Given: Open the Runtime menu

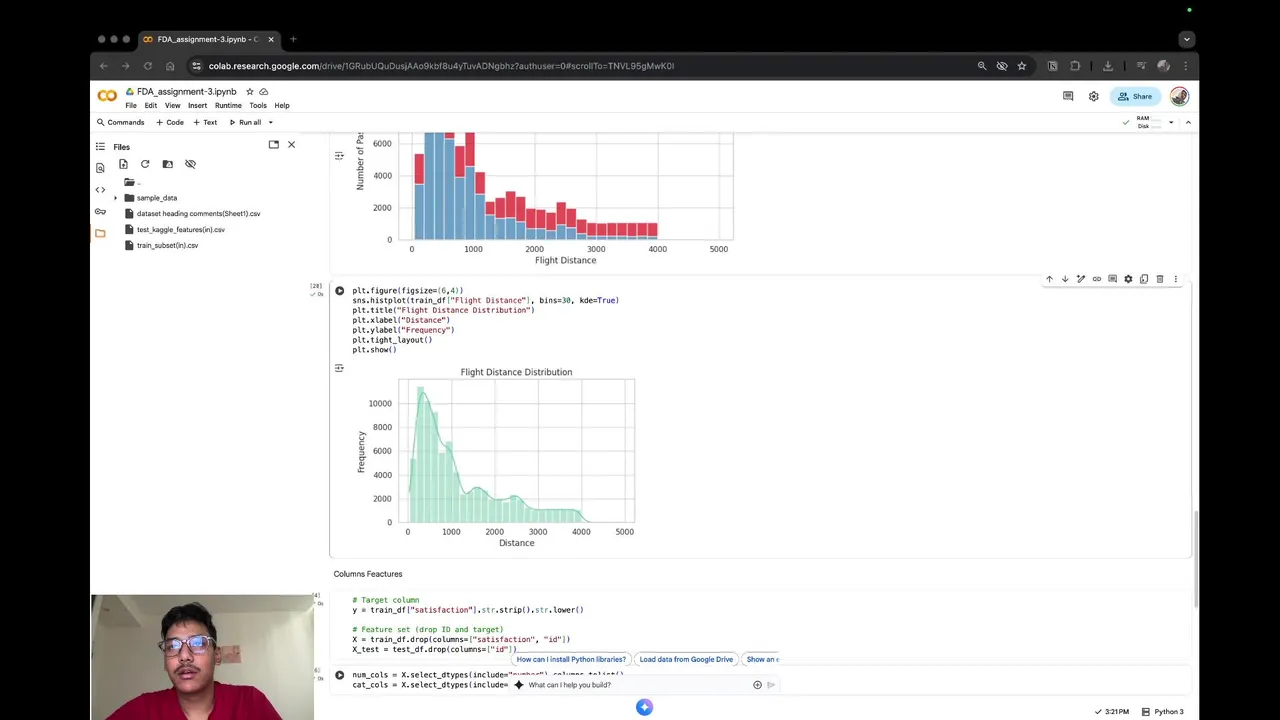Looking at the screenshot, I should coord(228,105).
